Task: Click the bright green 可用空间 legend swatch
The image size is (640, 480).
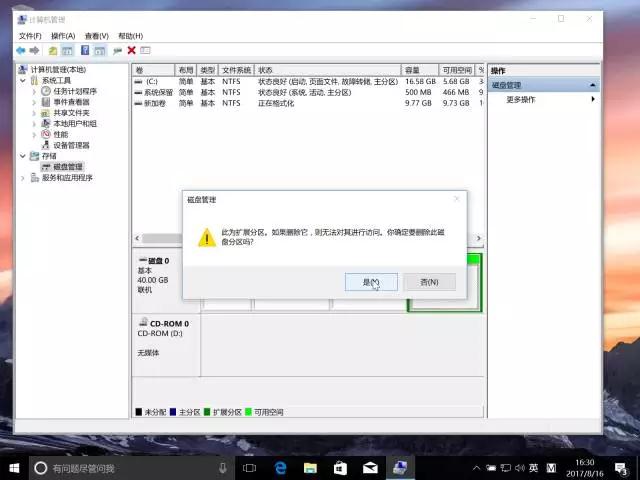Action: [249, 412]
